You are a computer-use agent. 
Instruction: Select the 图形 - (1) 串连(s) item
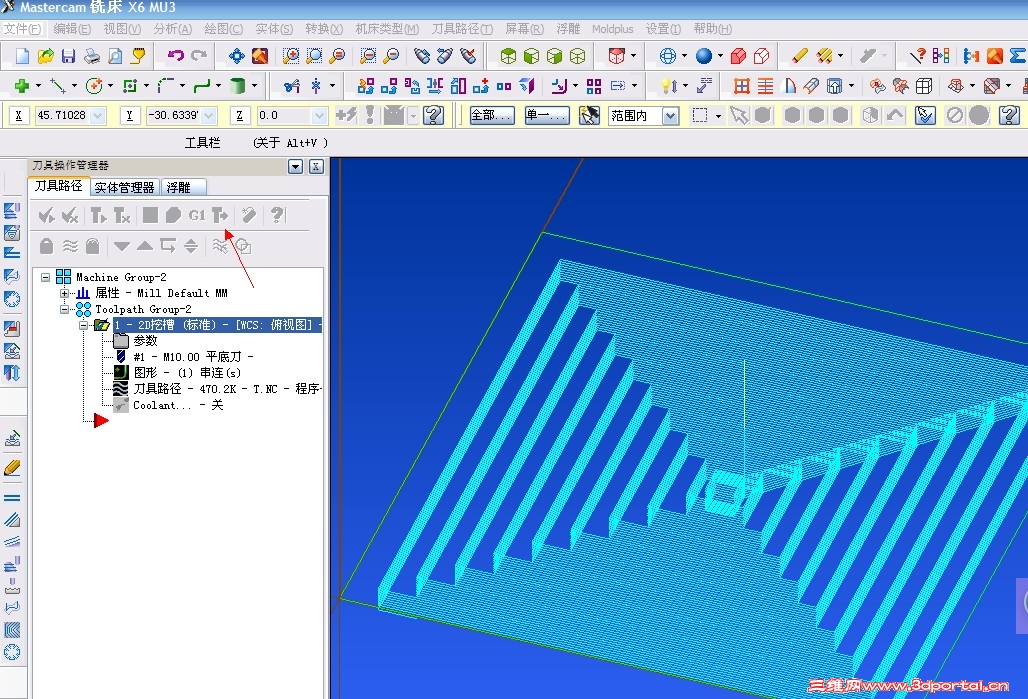(188, 372)
